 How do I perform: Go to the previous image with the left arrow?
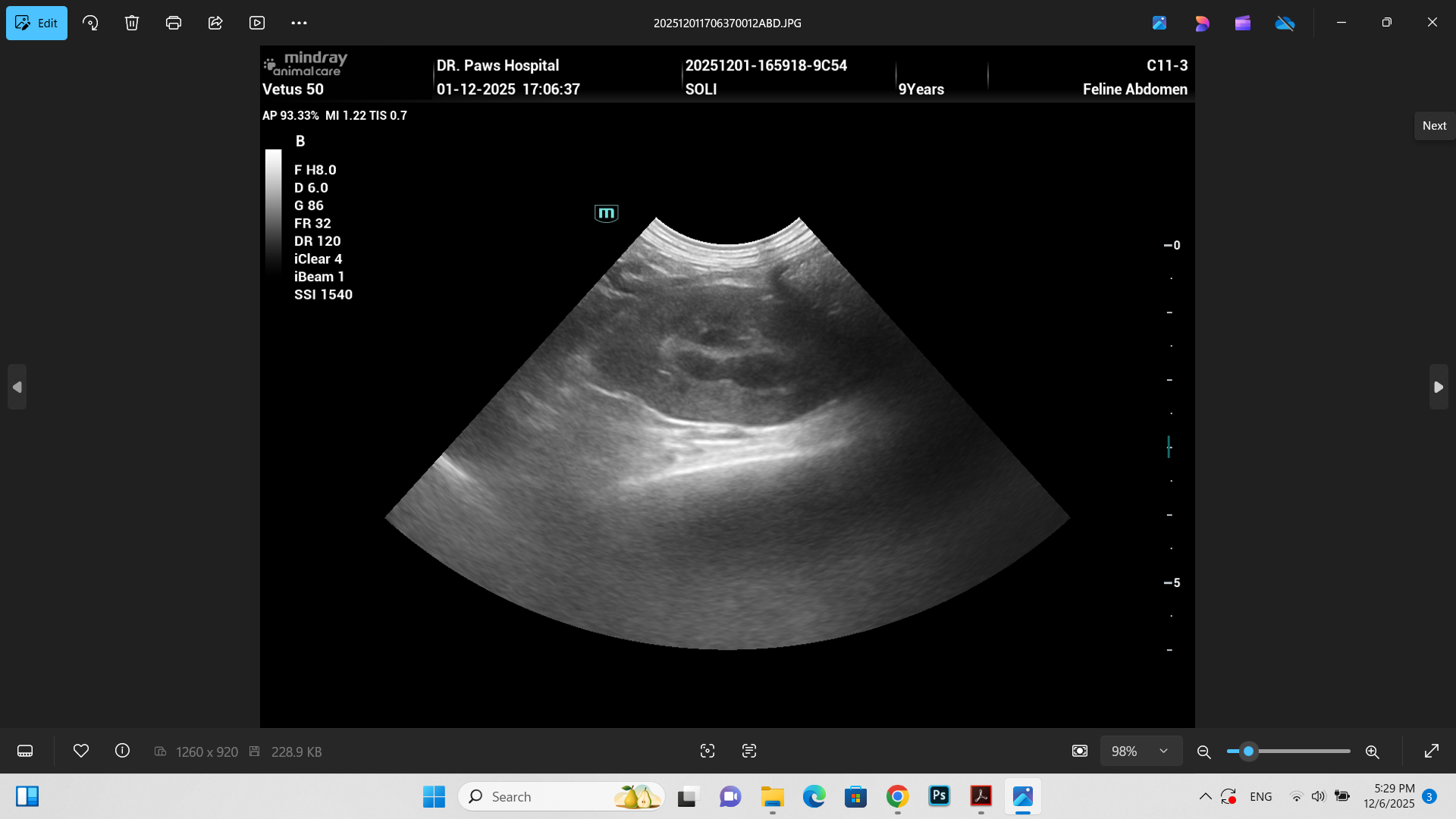[17, 387]
